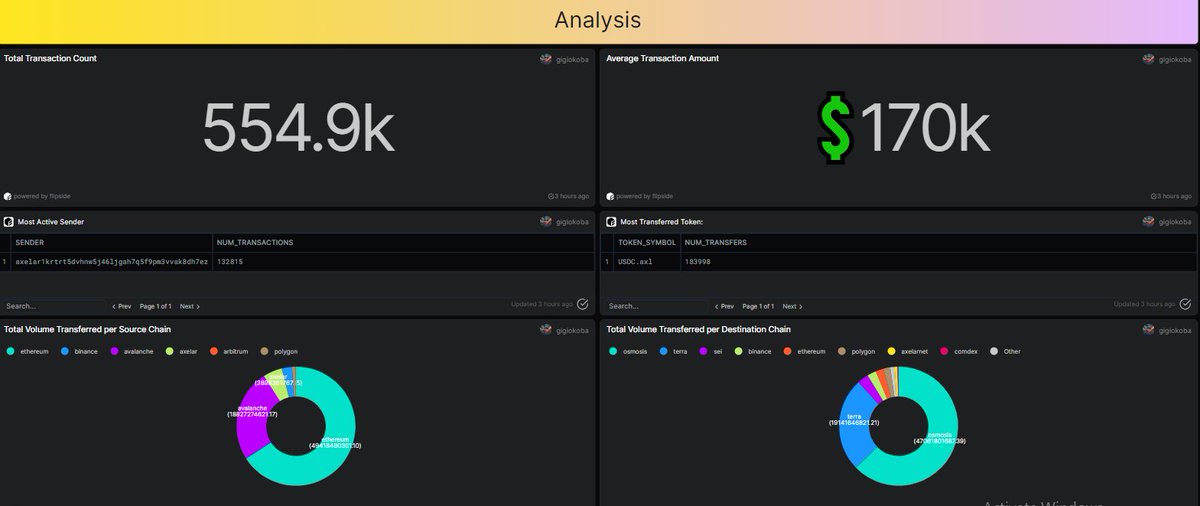The image size is (1200, 506).
Task: Click gigiokoba avatar on Total Transaction Count panel
Action: click(x=546, y=59)
